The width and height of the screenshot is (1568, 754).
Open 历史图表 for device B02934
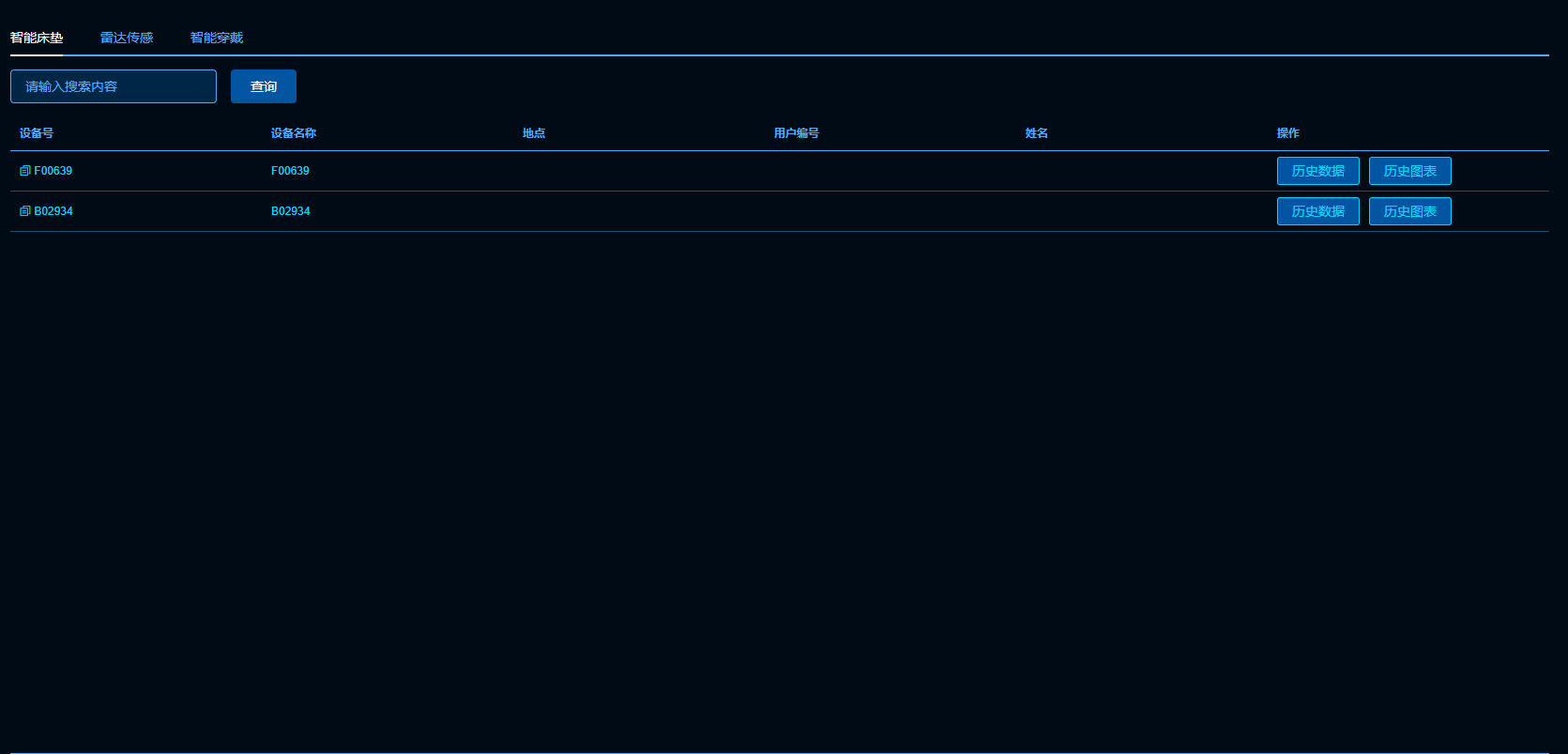[x=1410, y=211]
